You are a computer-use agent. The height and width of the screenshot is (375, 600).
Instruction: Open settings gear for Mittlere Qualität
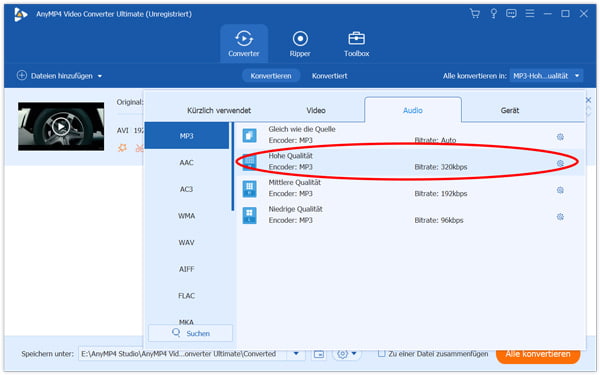[560, 190]
